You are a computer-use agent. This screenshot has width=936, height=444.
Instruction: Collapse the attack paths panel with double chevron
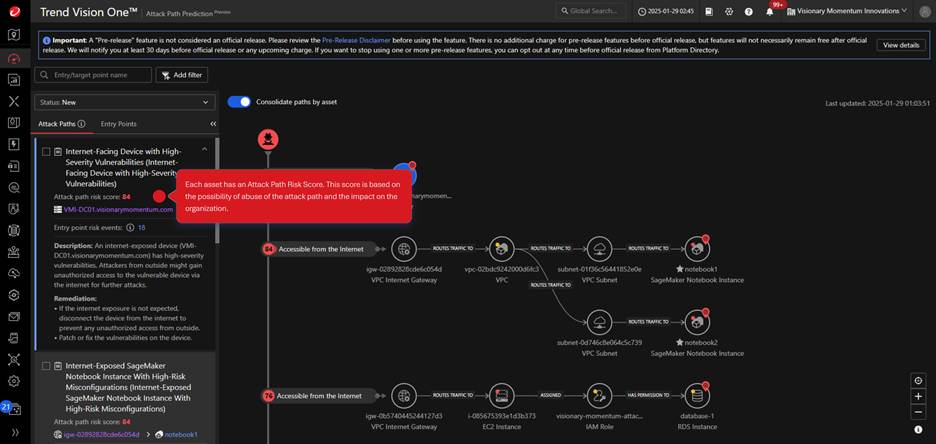click(x=213, y=124)
